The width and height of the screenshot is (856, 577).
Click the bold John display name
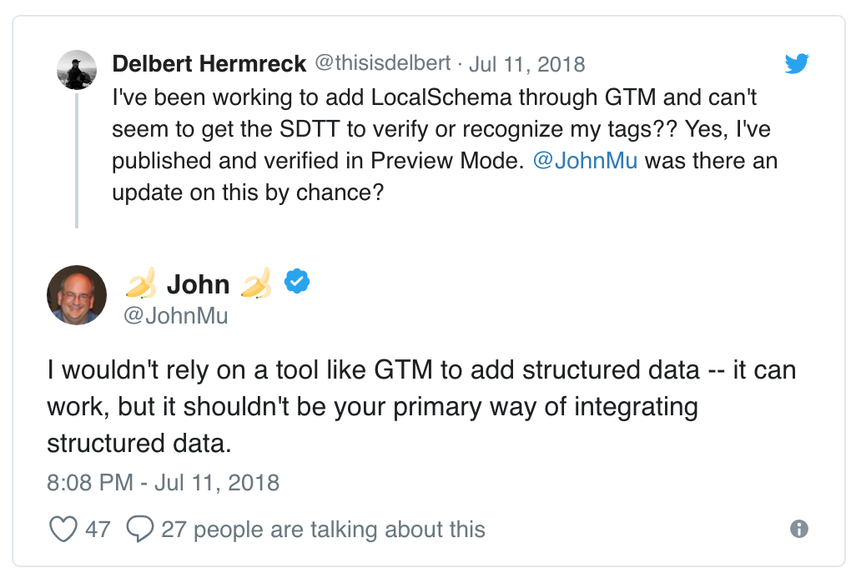click(198, 284)
